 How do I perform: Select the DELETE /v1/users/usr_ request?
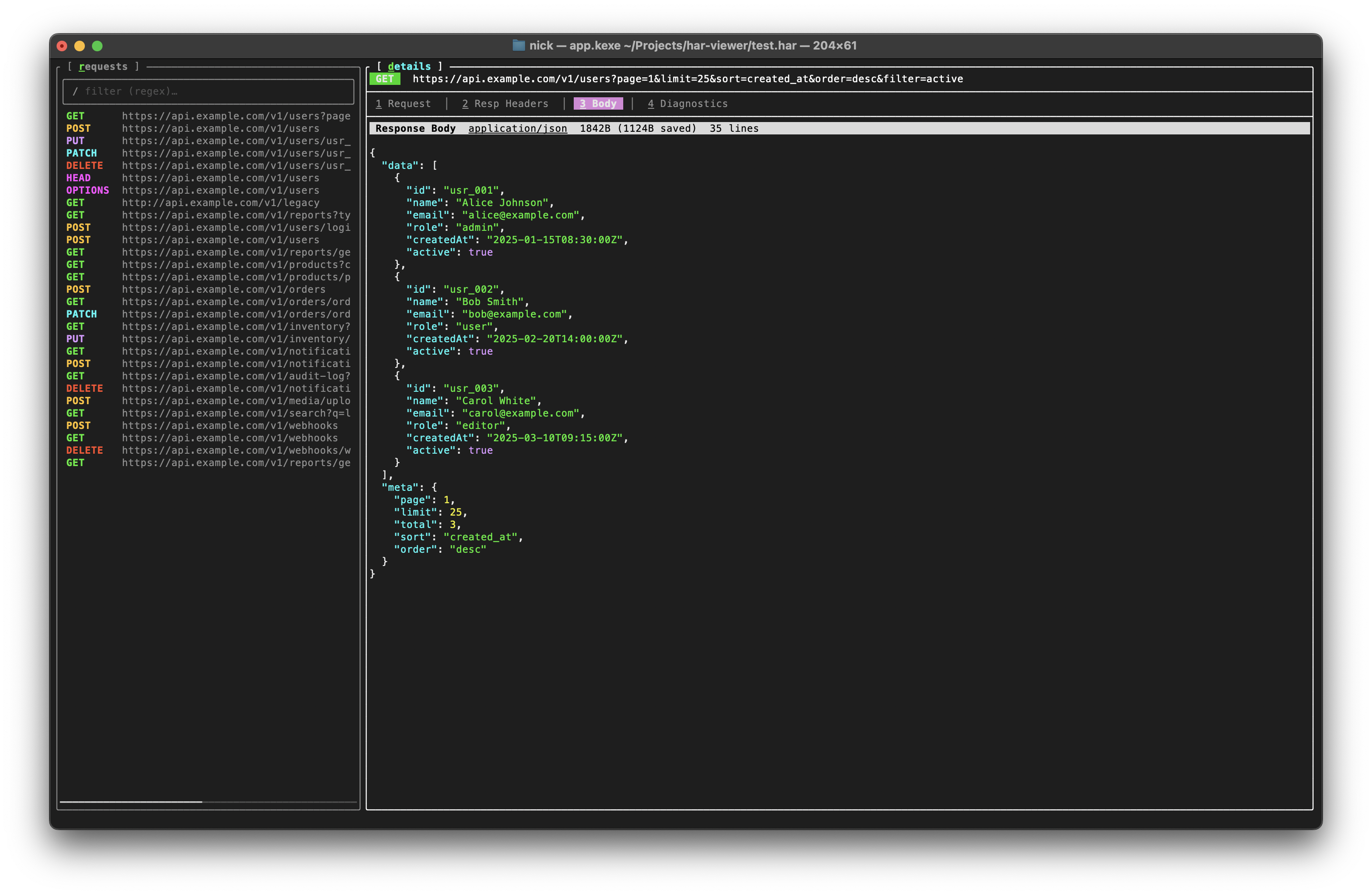pos(208,165)
